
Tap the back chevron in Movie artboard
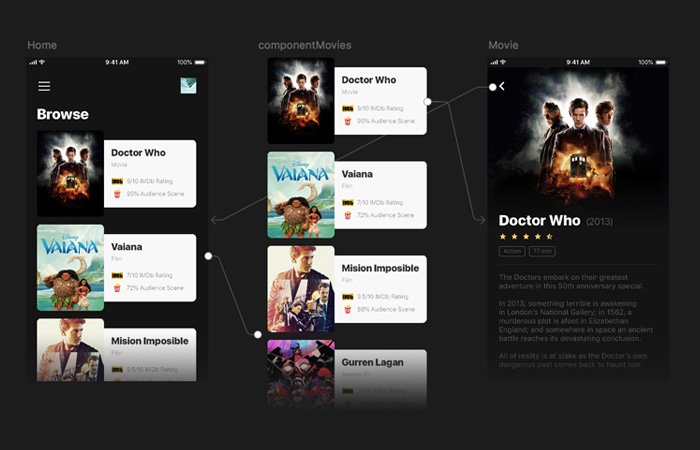(x=502, y=86)
